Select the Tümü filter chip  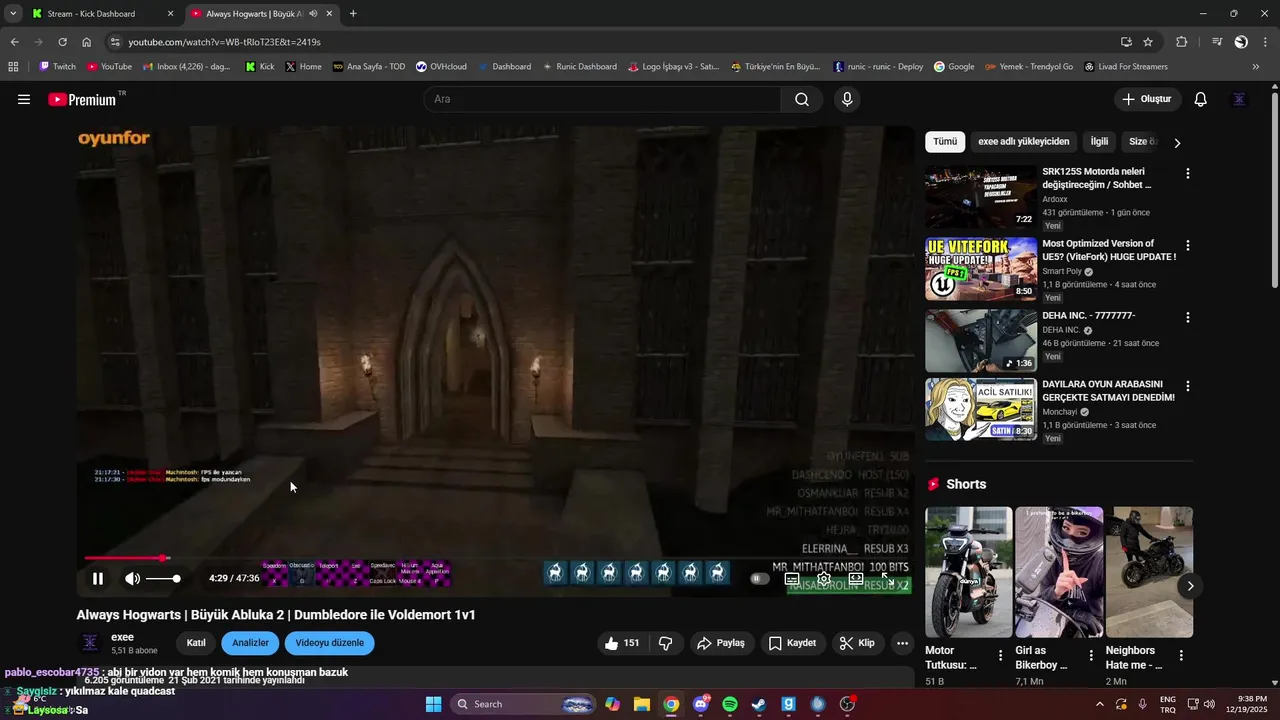pos(945,142)
